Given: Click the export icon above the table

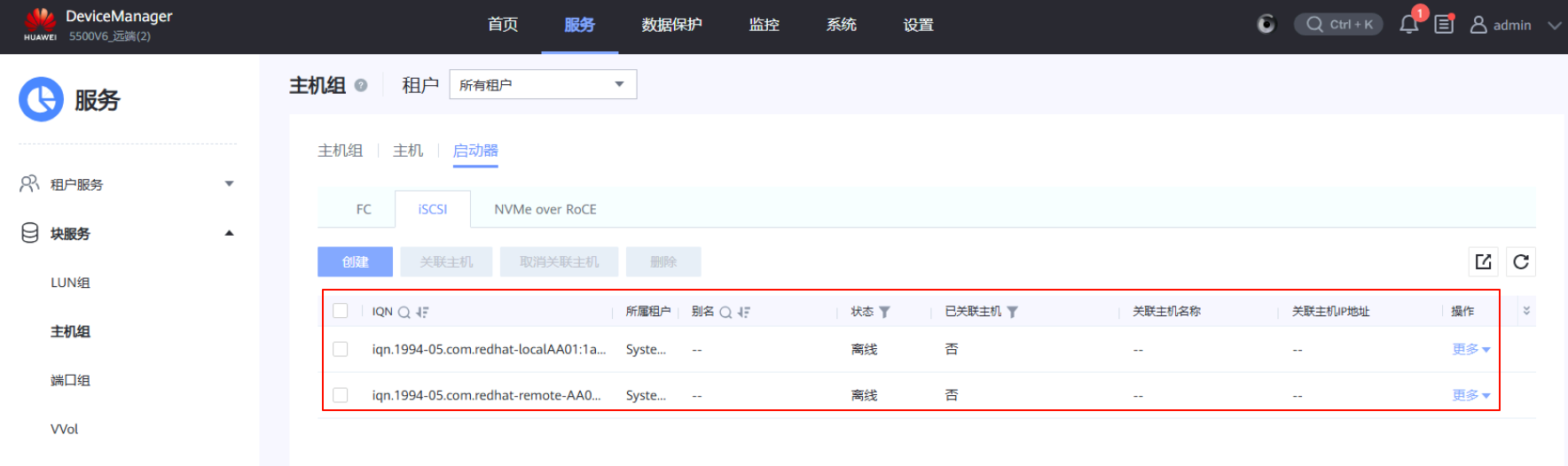Looking at the screenshot, I should 1484,262.
